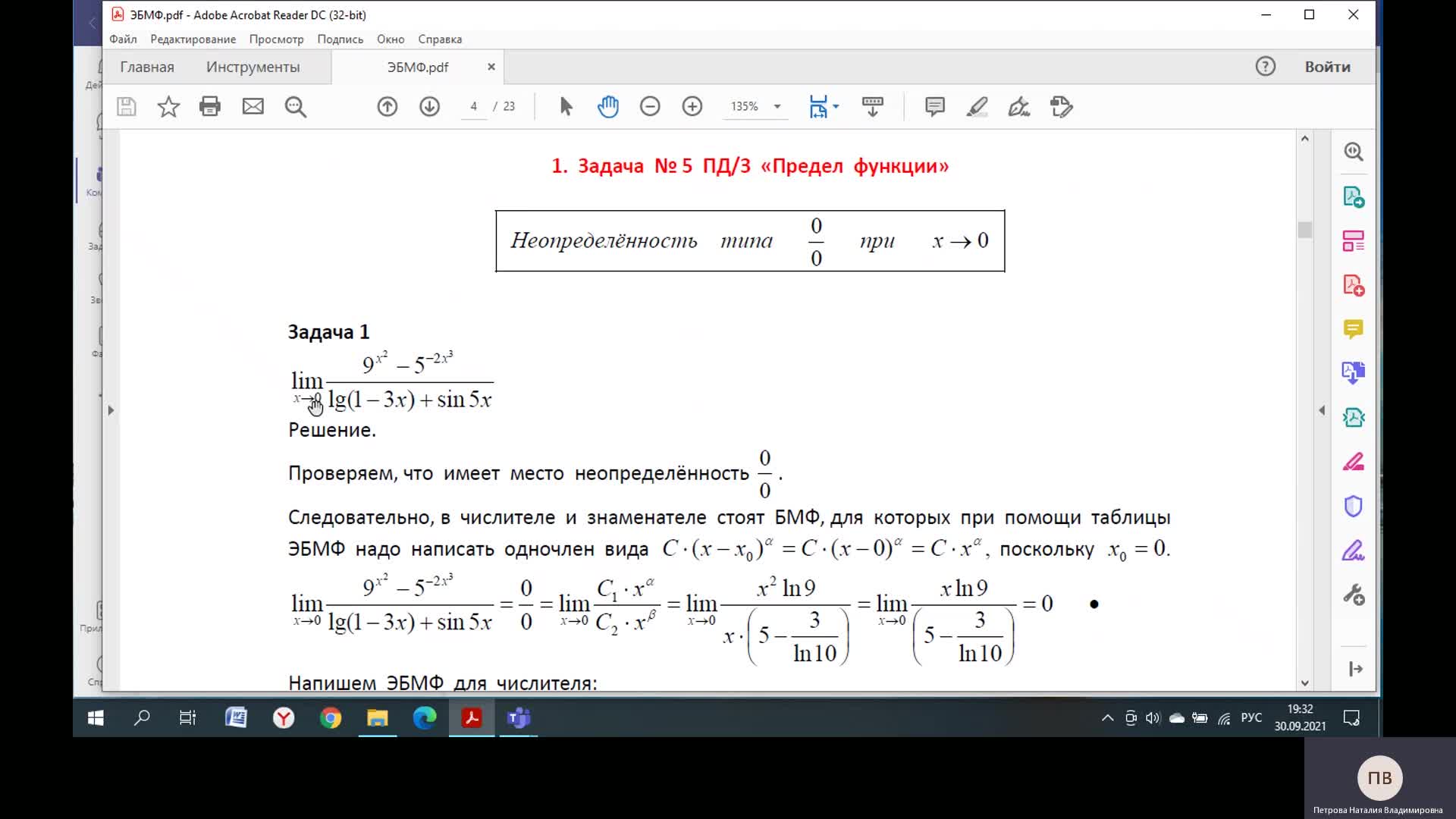
Task: Open the Просмотр menu
Action: tap(277, 39)
